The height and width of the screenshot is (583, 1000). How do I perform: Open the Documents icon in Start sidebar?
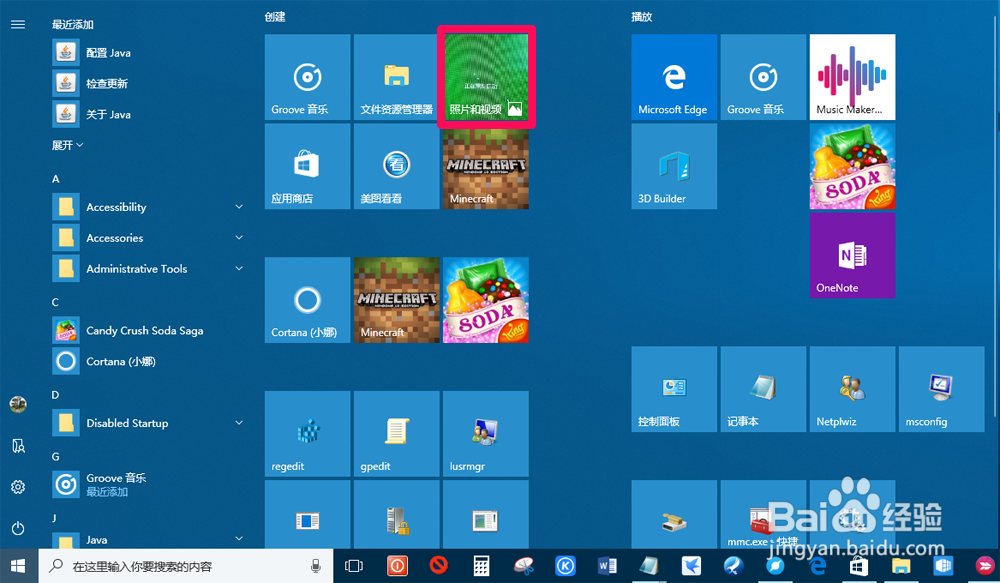tap(18, 446)
